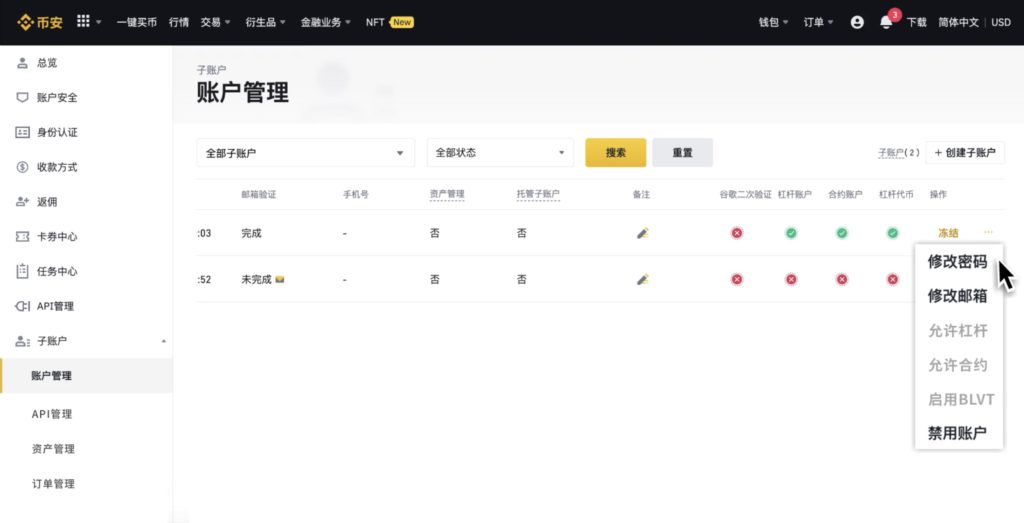Click the 托管子账户 column header
Image resolution: width=1024 pixels, height=523 pixels.
537,194
